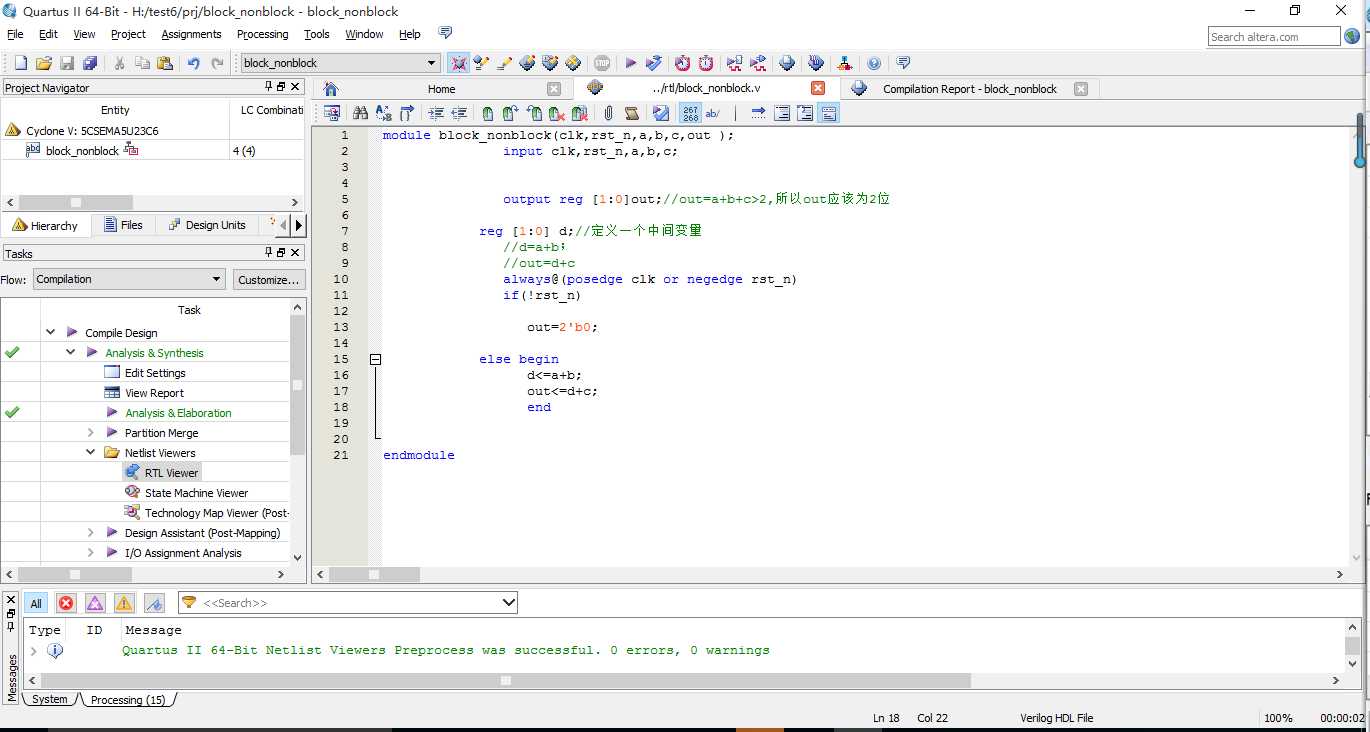Collapse Analysis & Synthesis task tree
The width and height of the screenshot is (1370, 732).
(70, 352)
